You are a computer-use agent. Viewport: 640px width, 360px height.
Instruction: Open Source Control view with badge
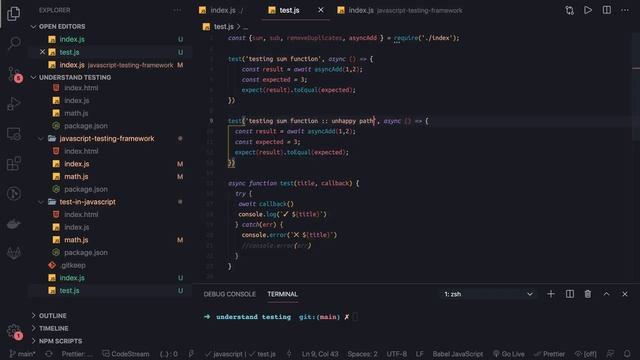pos(14,74)
